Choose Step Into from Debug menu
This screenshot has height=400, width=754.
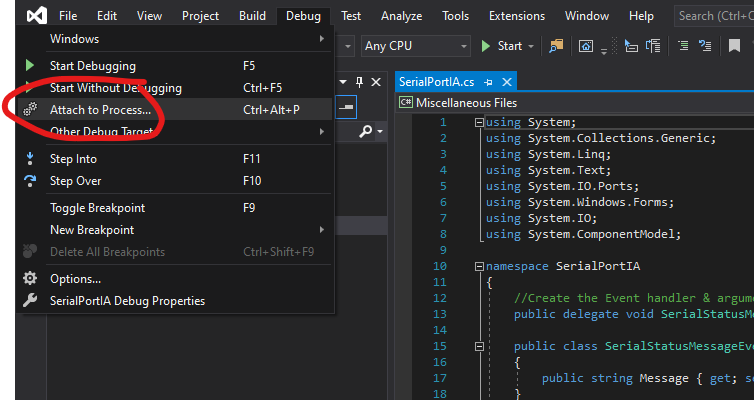click(175, 159)
